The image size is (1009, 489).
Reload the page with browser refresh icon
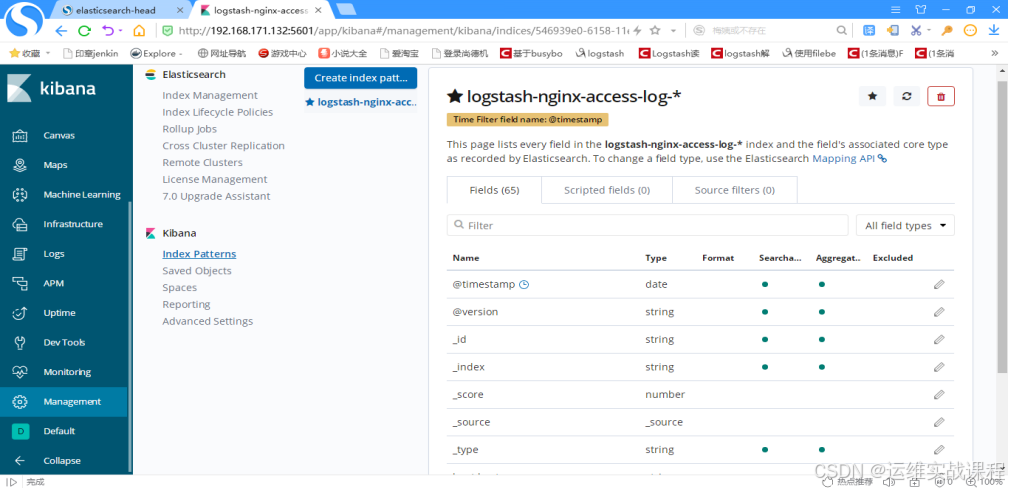[84, 31]
